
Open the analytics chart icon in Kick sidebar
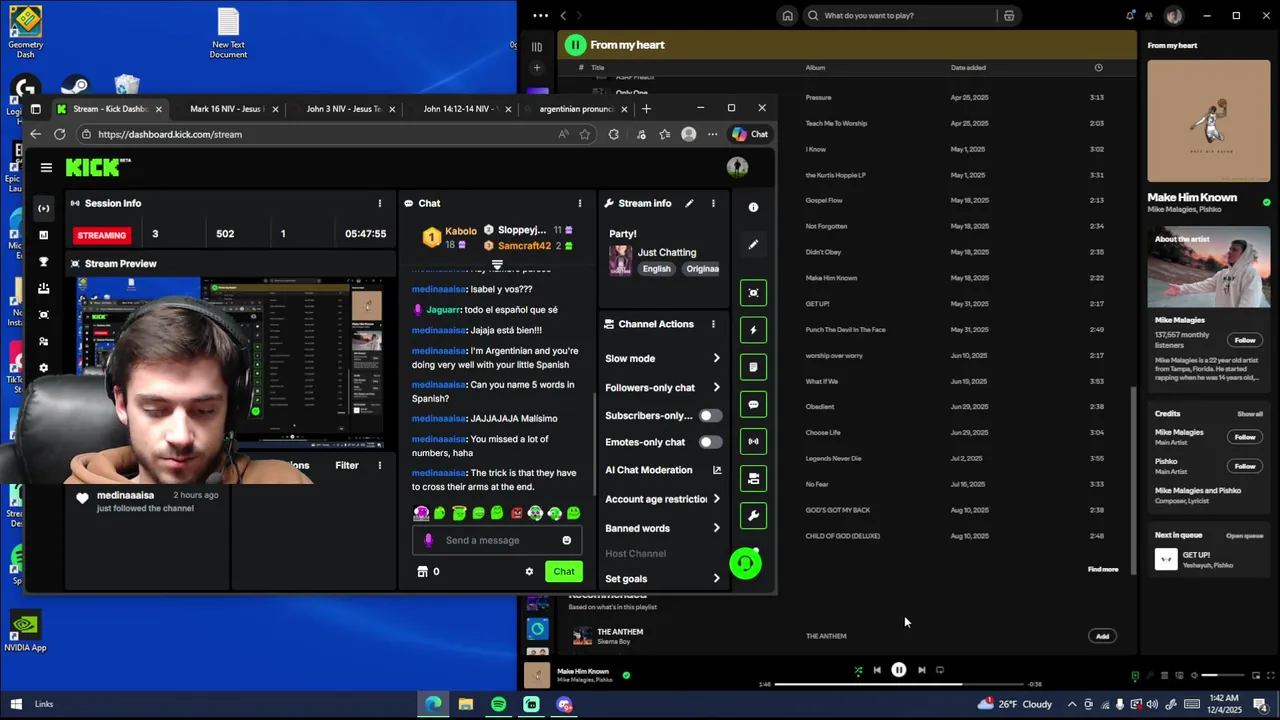coord(43,235)
